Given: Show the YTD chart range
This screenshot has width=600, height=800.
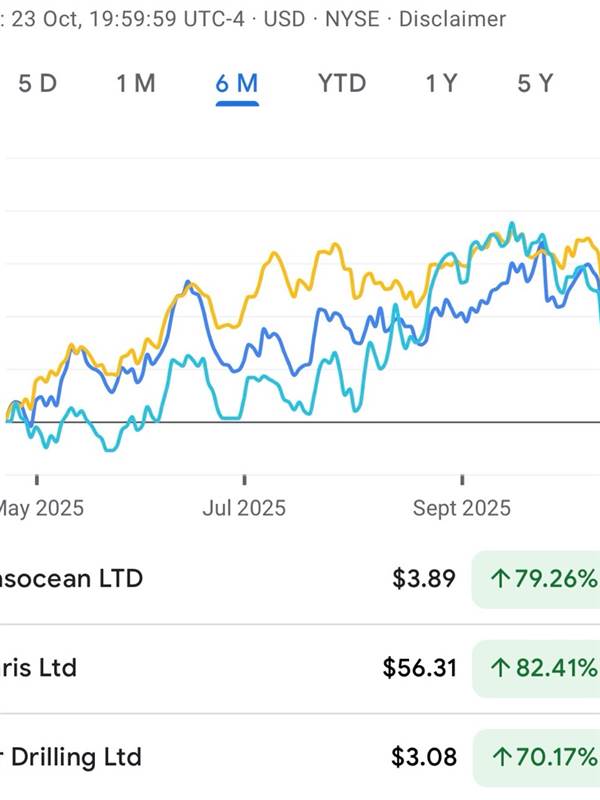Looking at the screenshot, I should pyautogui.click(x=342, y=83).
